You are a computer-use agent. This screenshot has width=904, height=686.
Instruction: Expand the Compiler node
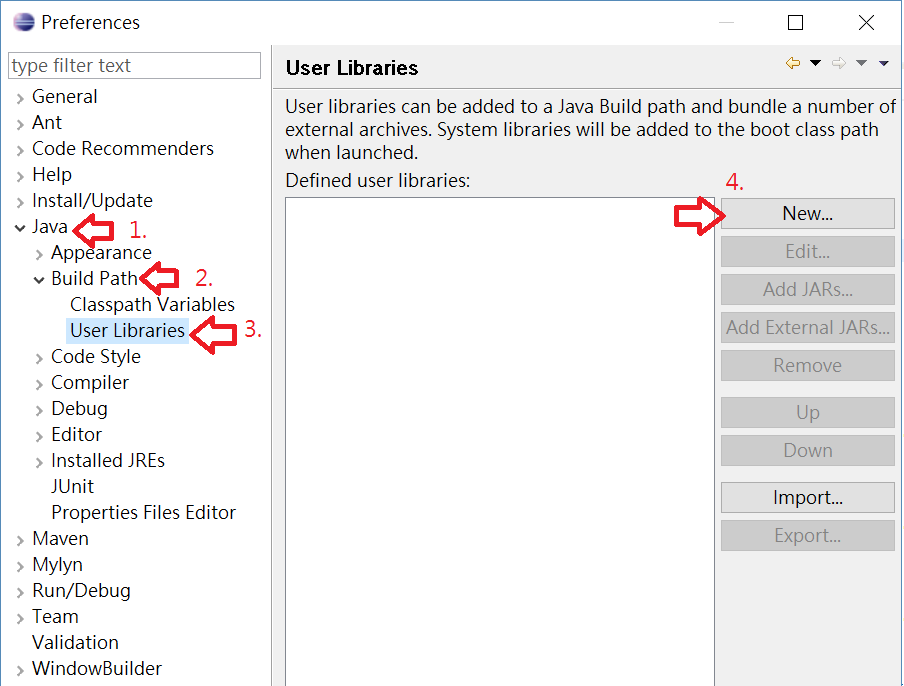(39, 384)
